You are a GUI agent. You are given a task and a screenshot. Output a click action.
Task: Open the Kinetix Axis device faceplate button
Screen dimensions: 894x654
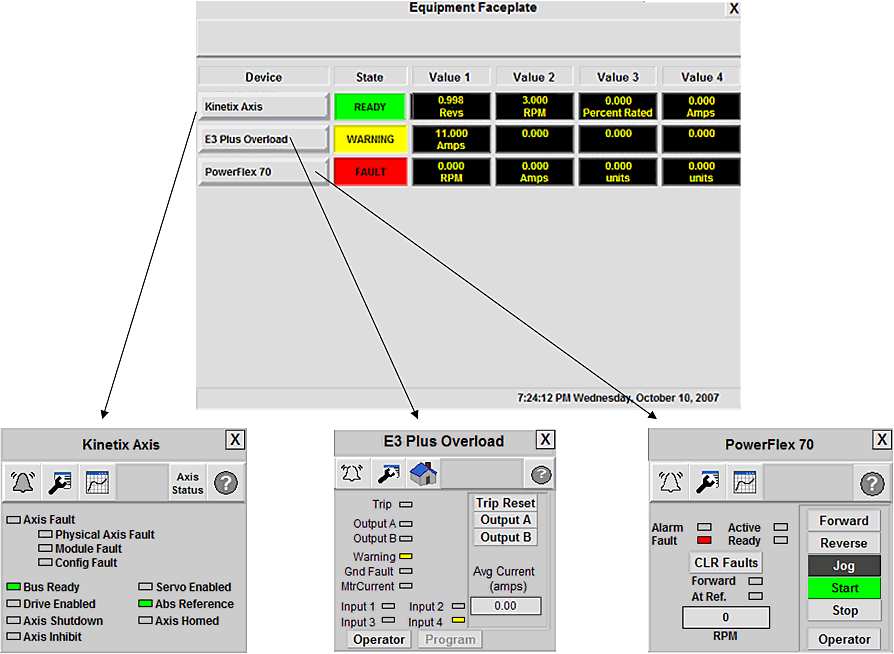(263, 107)
